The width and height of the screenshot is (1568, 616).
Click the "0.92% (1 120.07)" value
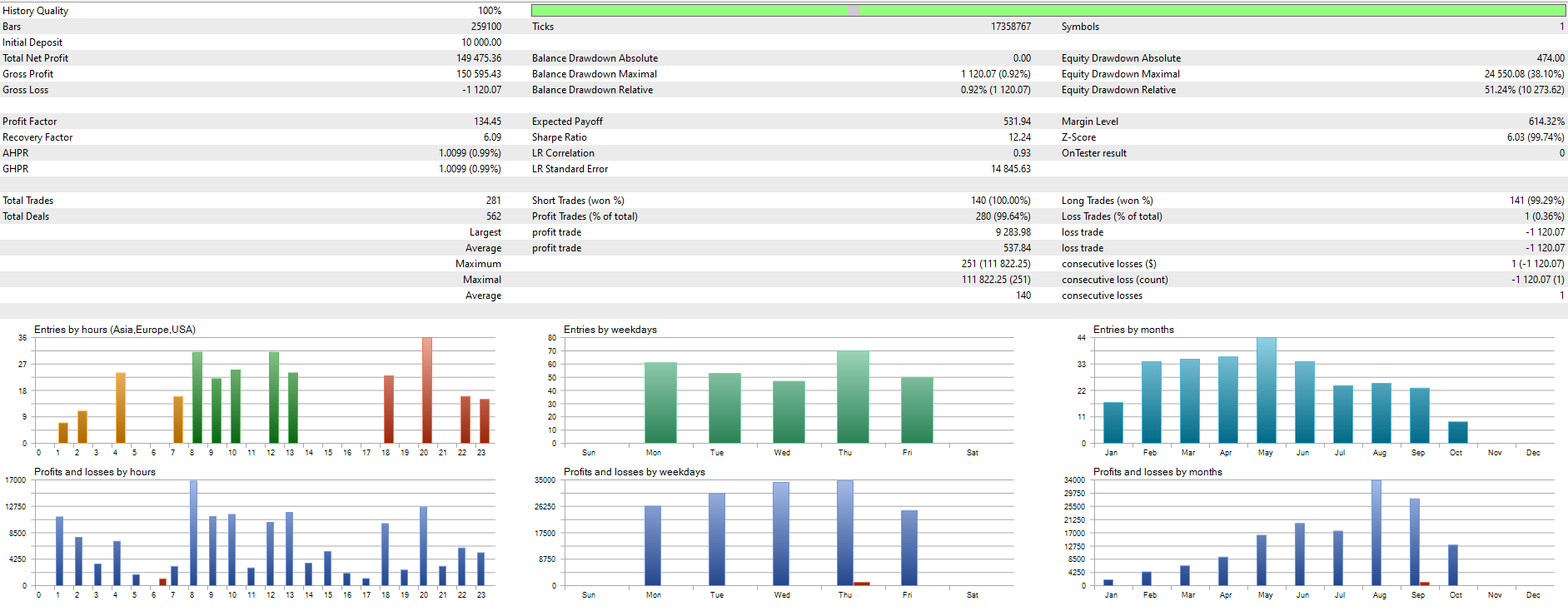pos(996,90)
